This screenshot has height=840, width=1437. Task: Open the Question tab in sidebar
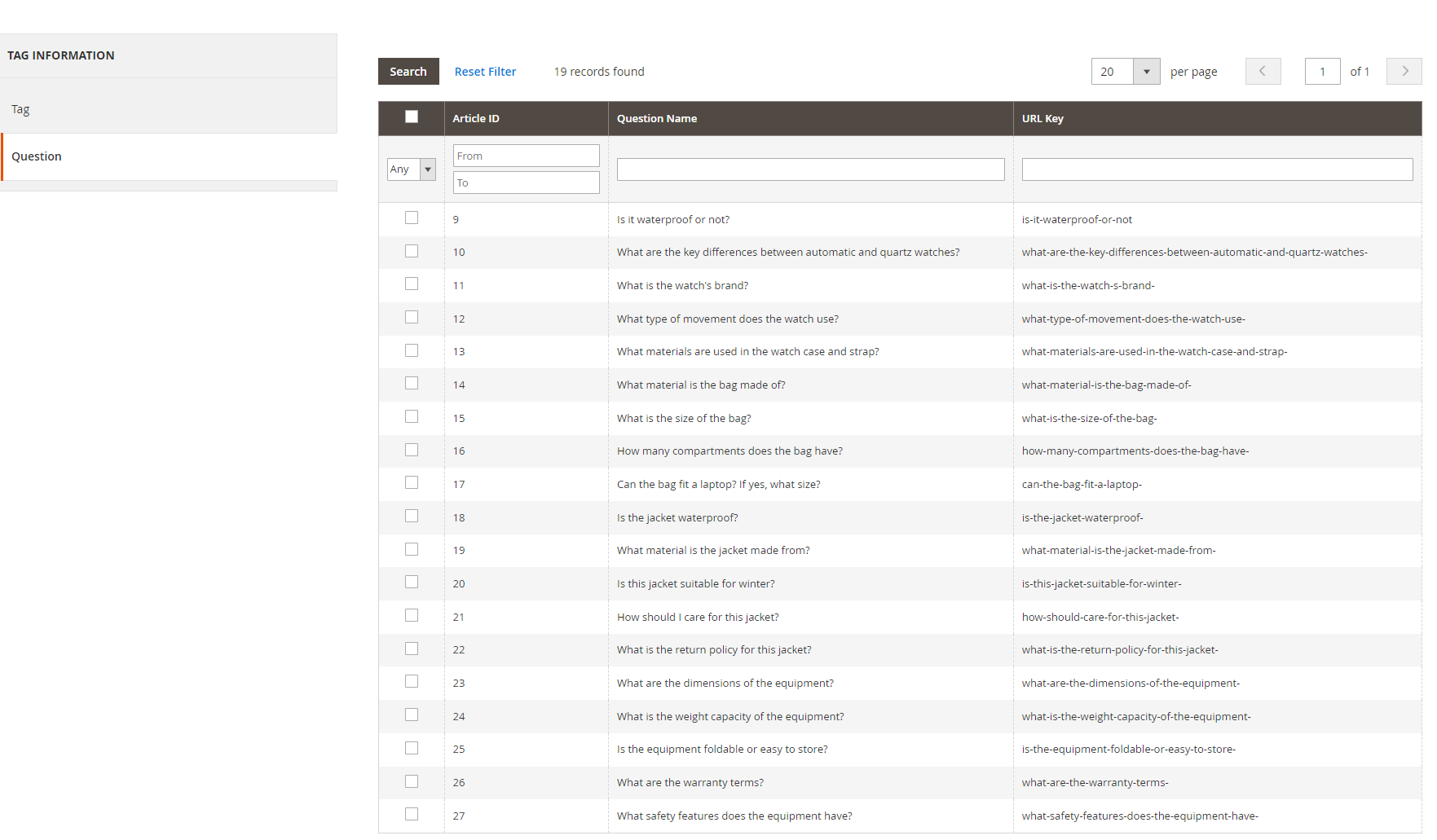[x=169, y=156]
